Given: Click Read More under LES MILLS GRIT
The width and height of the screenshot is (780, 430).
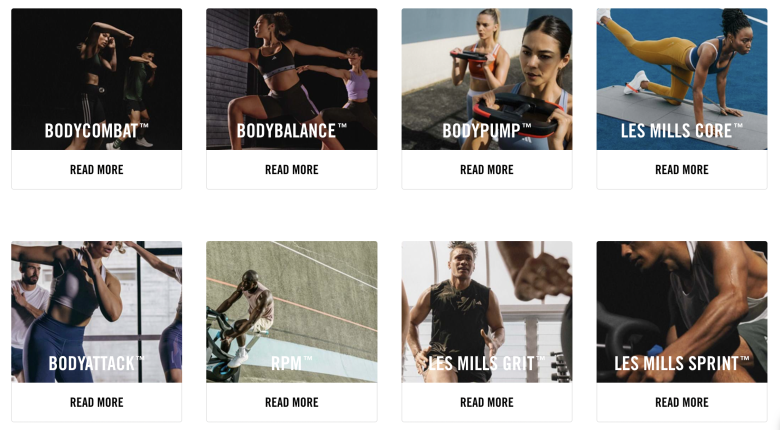Looking at the screenshot, I should point(487,402).
